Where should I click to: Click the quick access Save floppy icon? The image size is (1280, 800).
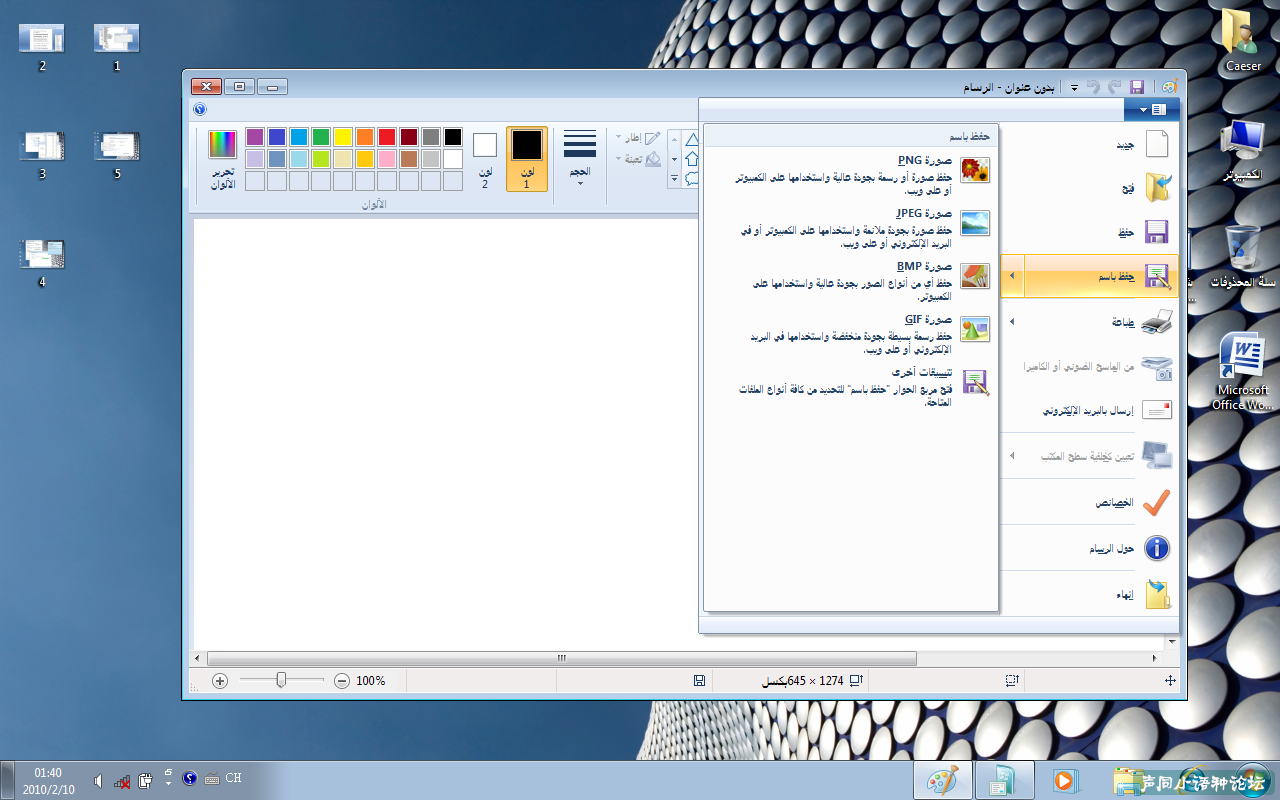pos(1137,88)
